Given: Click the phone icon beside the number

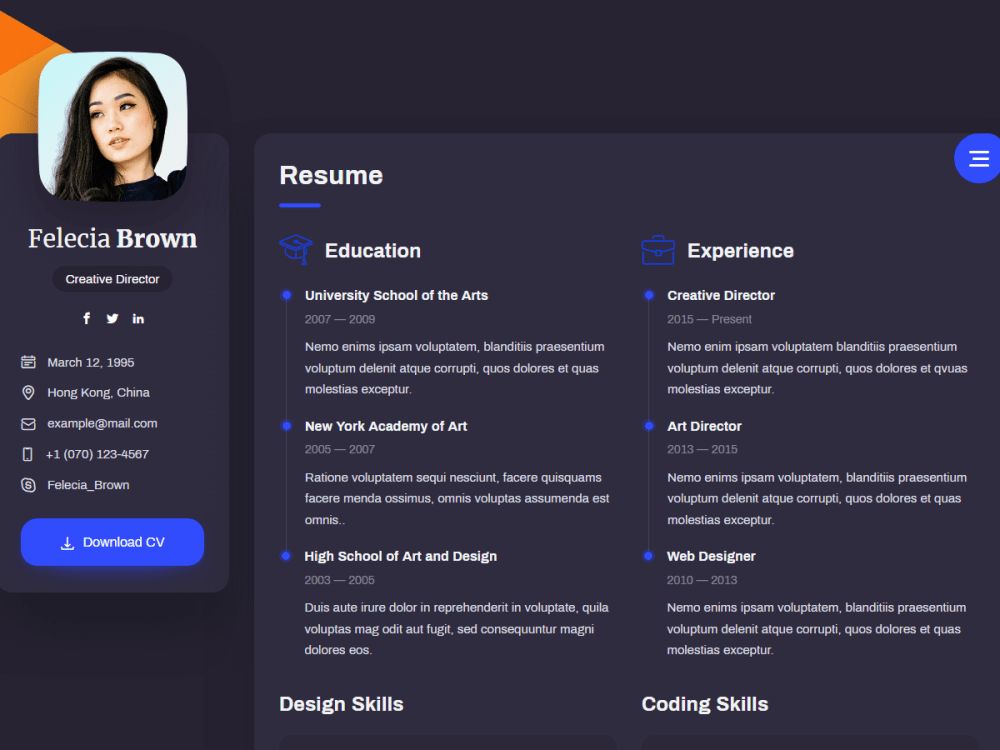Looking at the screenshot, I should pos(28,454).
